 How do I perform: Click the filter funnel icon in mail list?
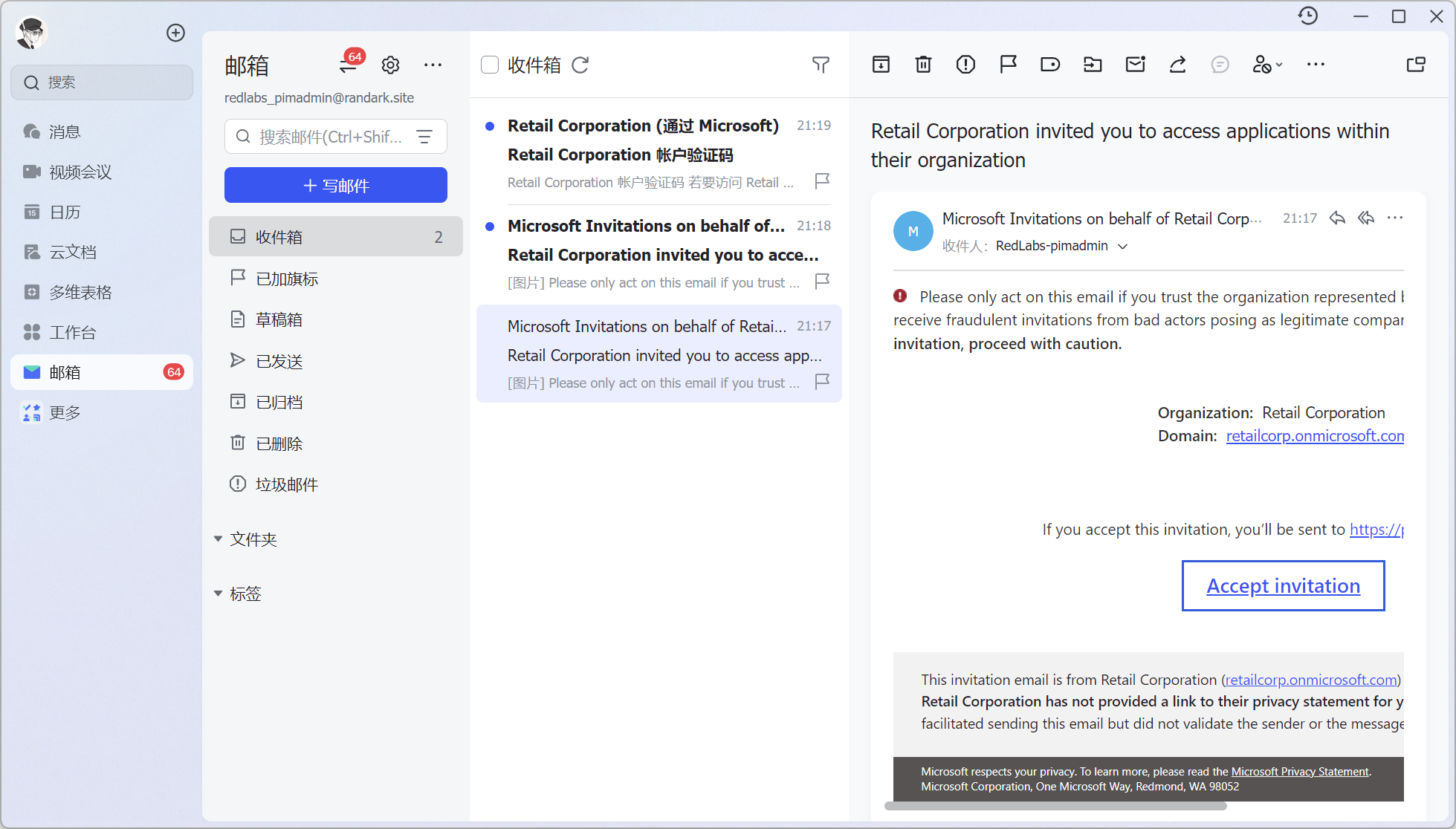click(x=821, y=65)
